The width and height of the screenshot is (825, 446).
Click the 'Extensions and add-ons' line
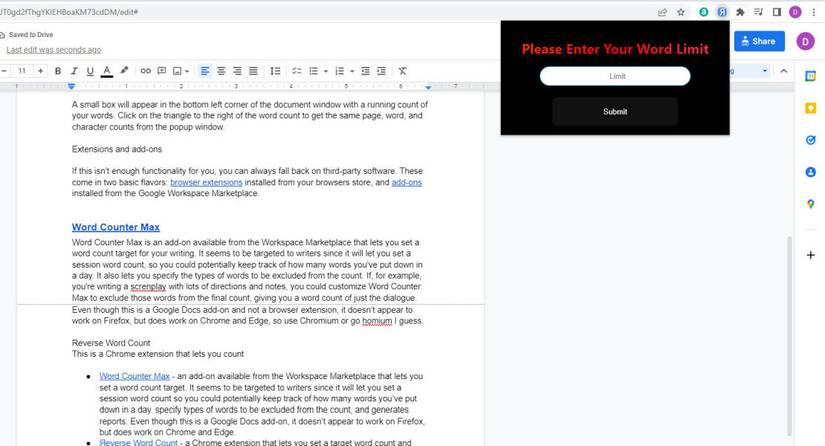pyautogui.click(x=117, y=149)
